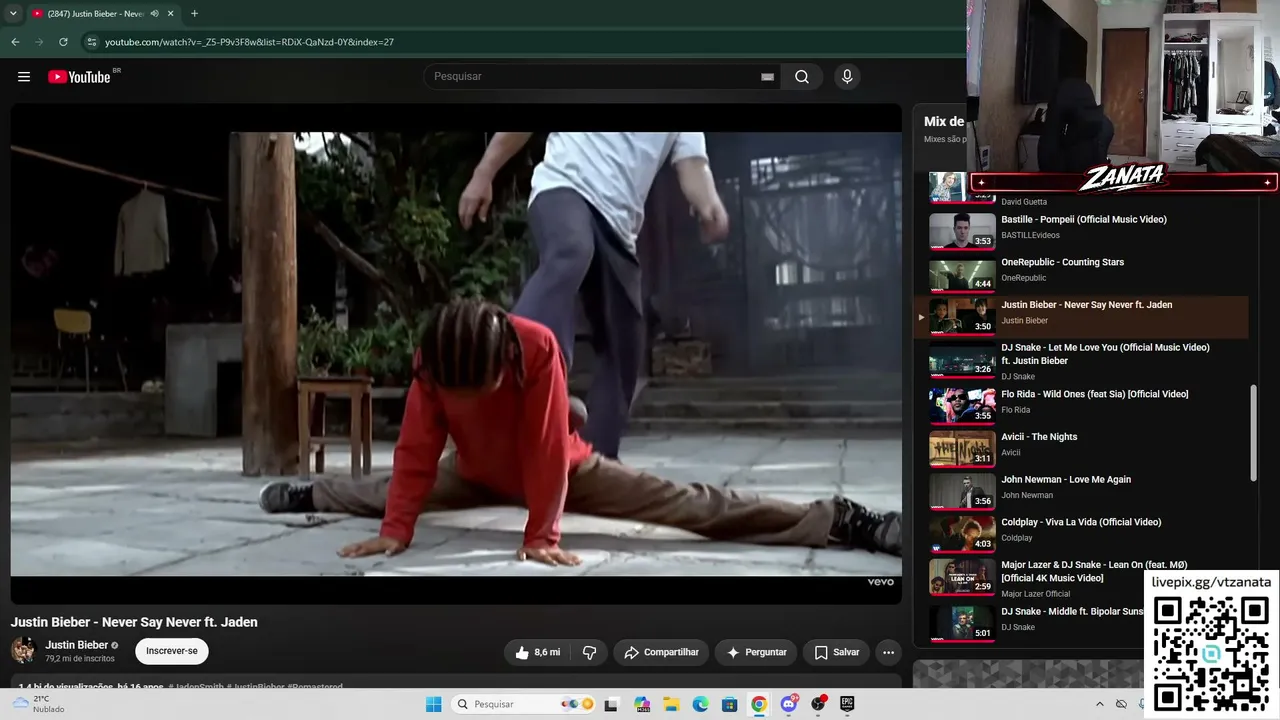Play Coldplay - Viva La Vida
Image resolution: width=1280 pixels, height=720 pixels.
(1081, 522)
